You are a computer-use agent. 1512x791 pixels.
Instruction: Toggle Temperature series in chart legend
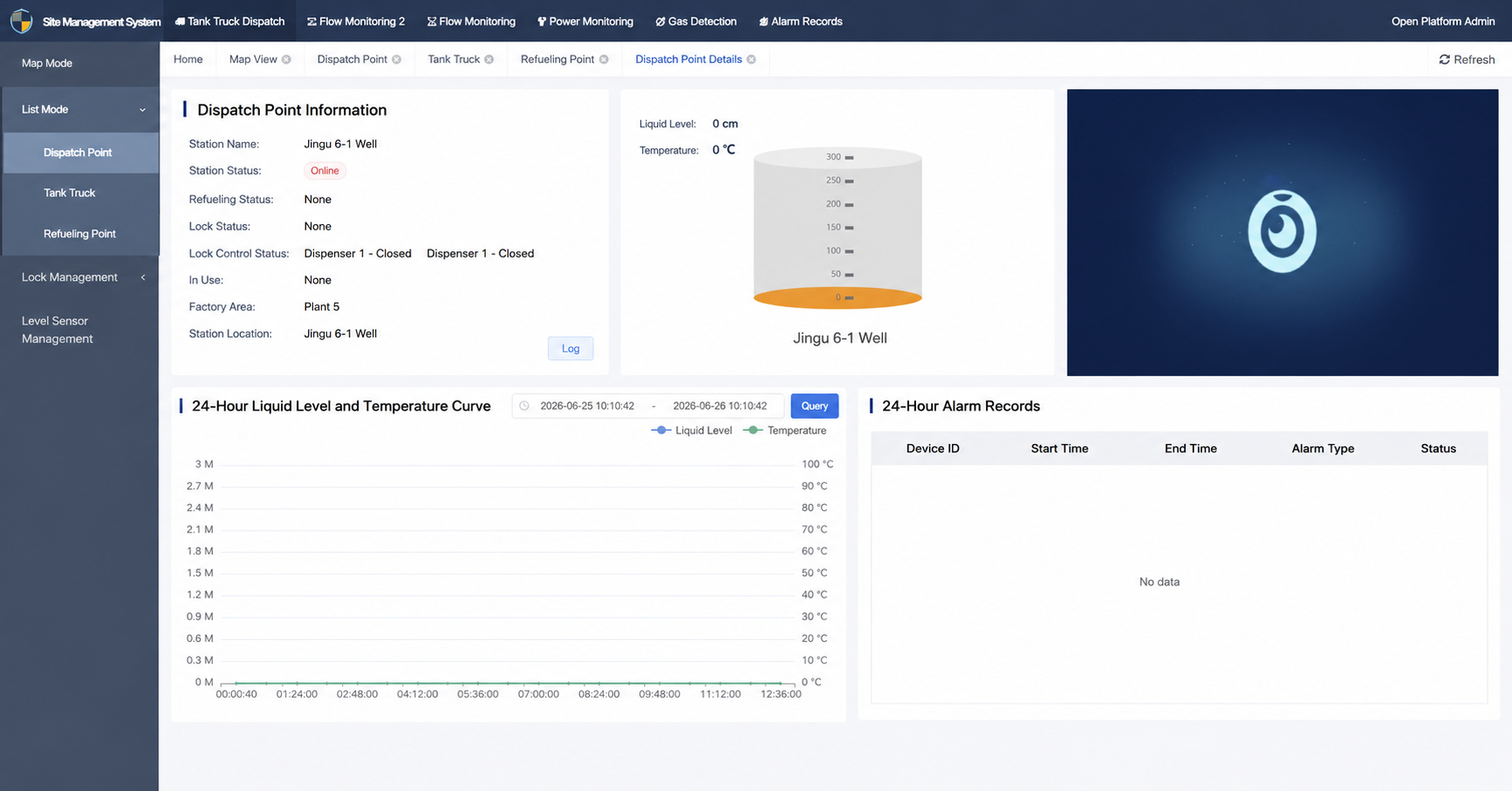(784, 430)
